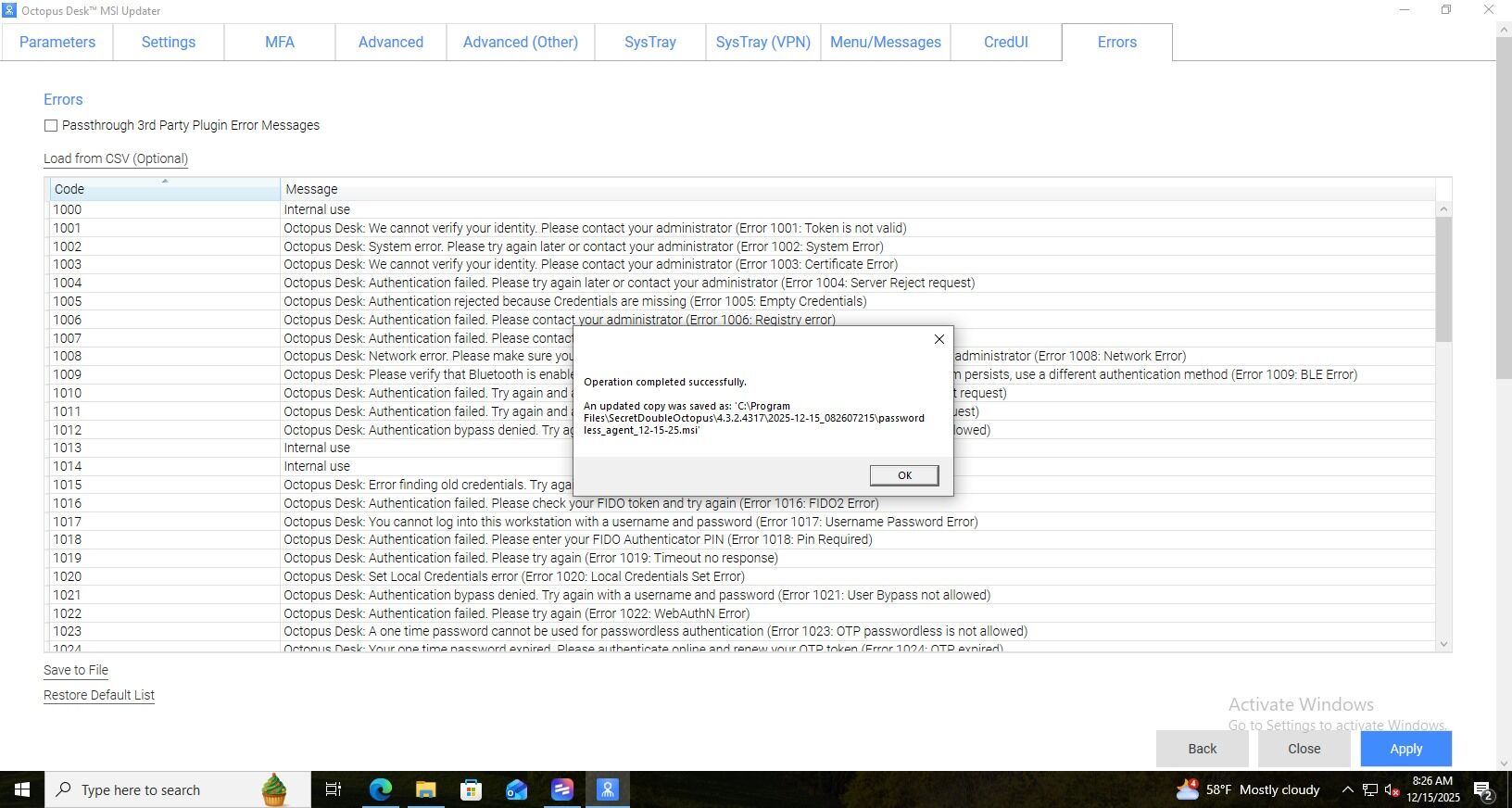
Task: Click the network icon in system tray
Action: (x=1370, y=790)
